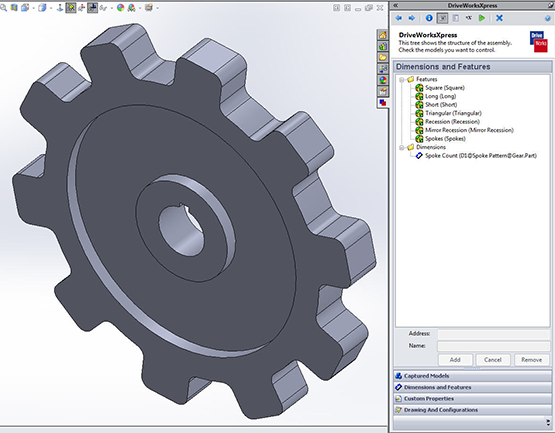Click the blue info icon in DriveWorksXpress
555x433 pixels.
click(x=429, y=18)
